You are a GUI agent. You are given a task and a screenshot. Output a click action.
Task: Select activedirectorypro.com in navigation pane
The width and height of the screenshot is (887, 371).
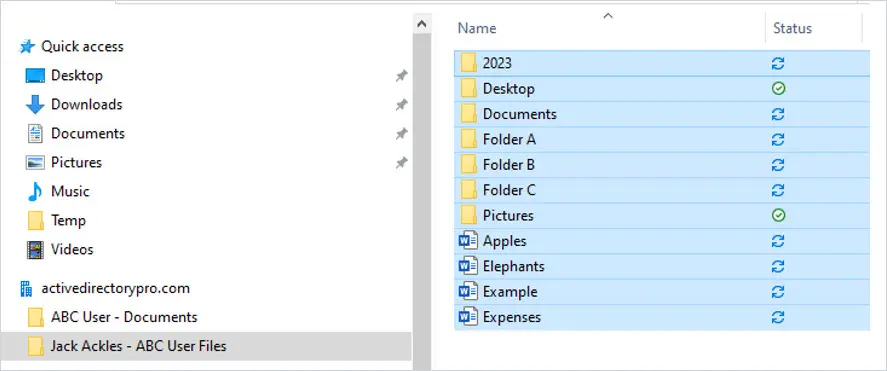[x=115, y=289]
